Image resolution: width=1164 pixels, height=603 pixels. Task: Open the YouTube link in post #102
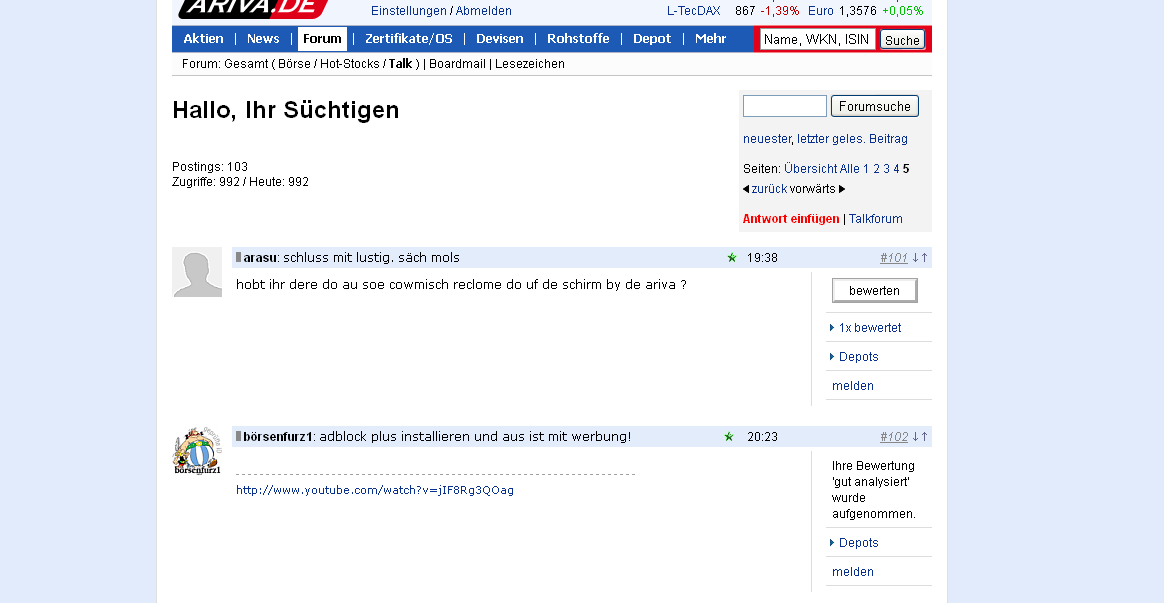(x=375, y=490)
